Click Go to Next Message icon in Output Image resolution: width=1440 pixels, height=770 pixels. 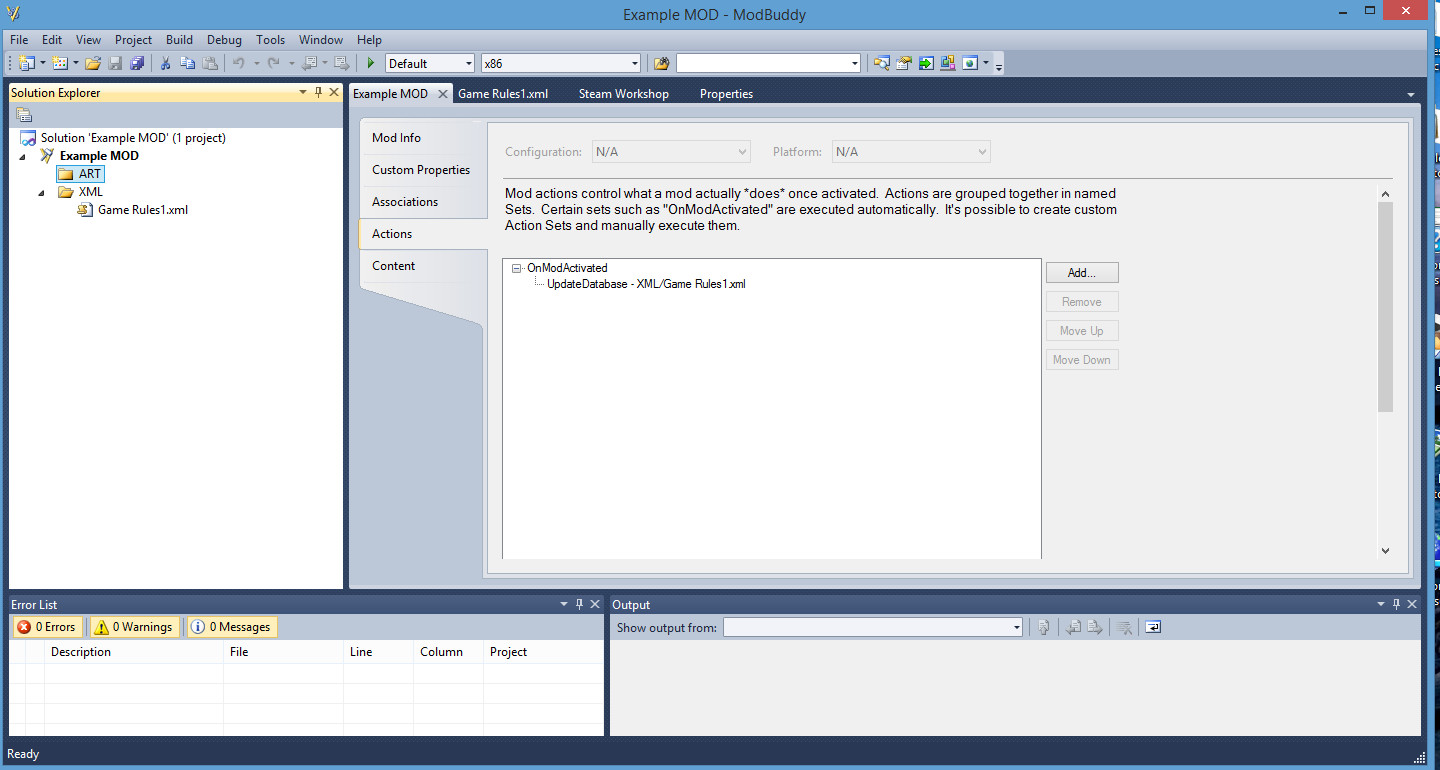click(x=1095, y=627)
